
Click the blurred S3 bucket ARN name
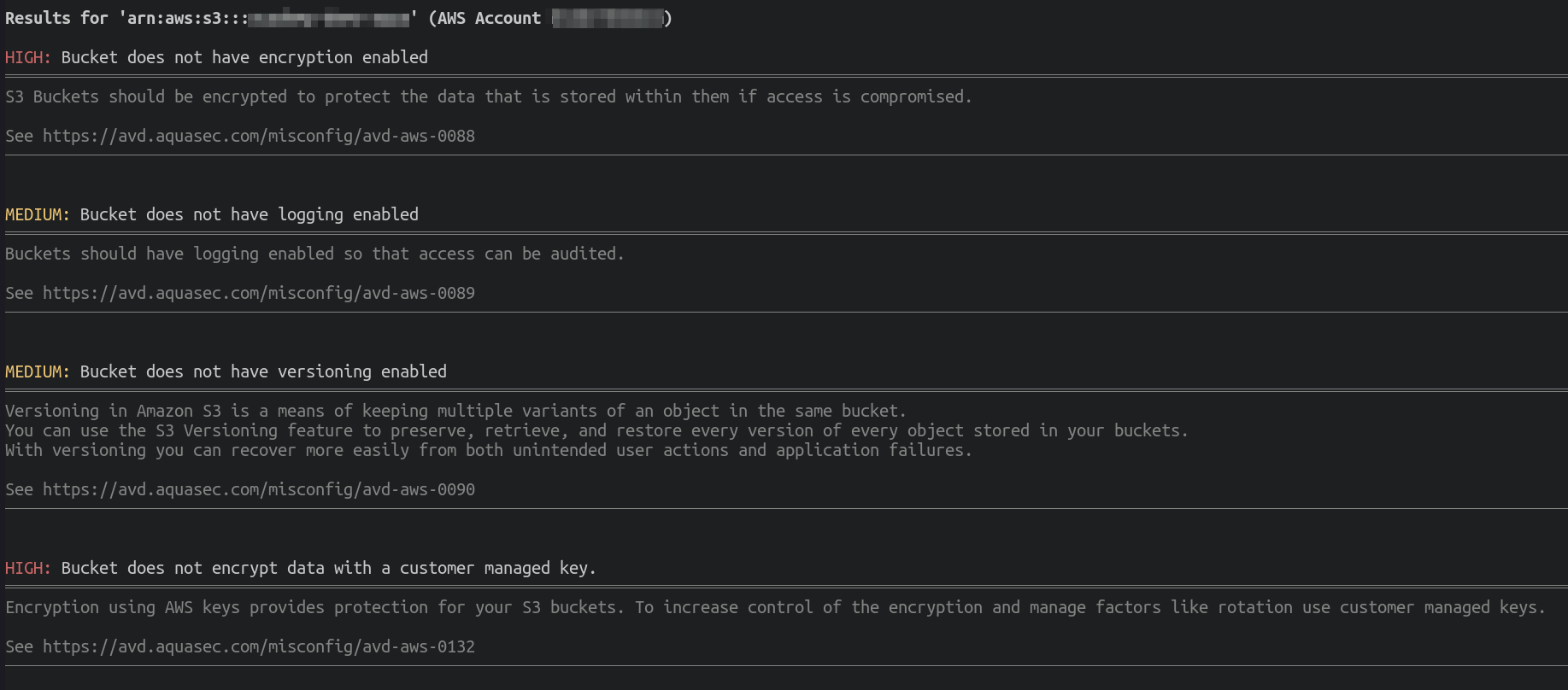(x=328, y=19)
